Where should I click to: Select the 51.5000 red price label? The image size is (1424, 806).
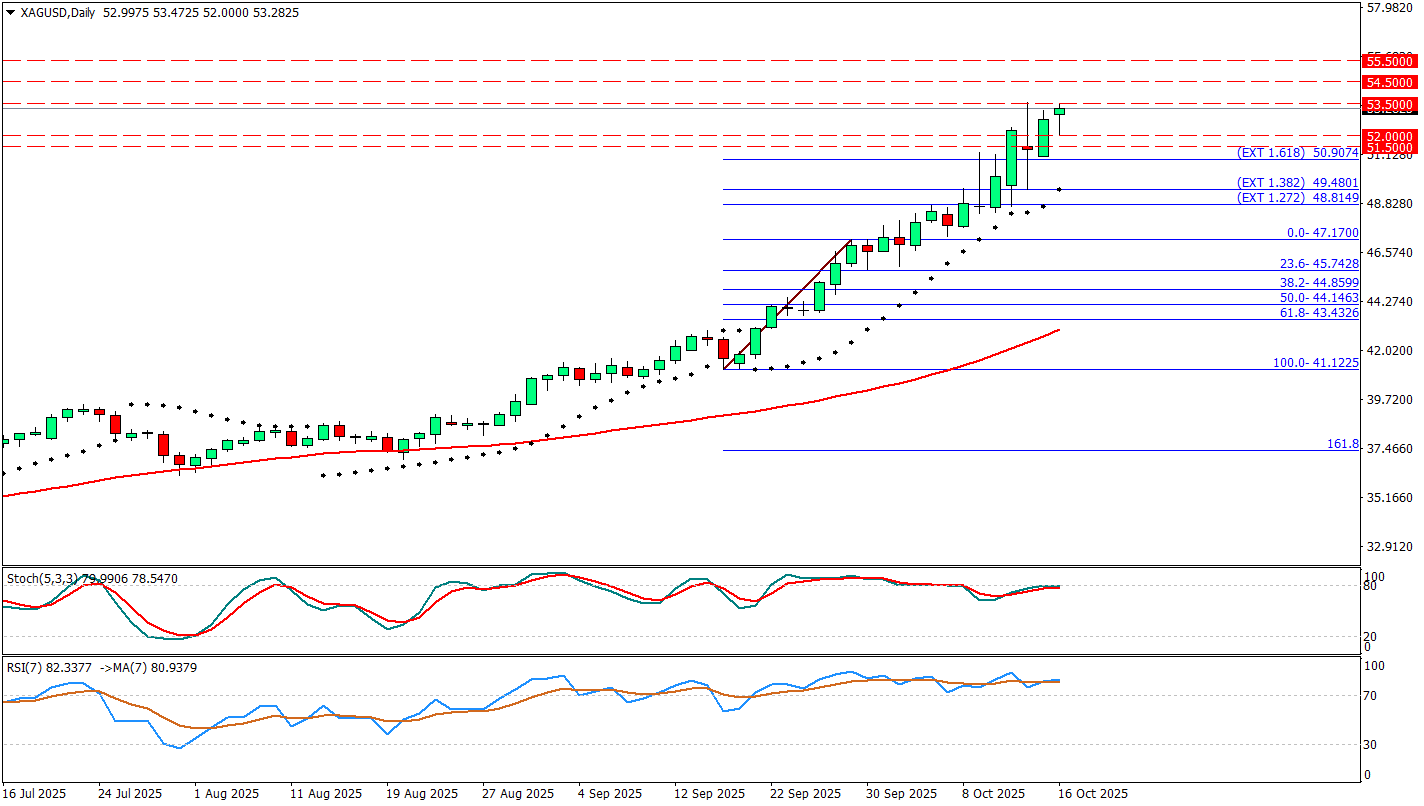1389,147
